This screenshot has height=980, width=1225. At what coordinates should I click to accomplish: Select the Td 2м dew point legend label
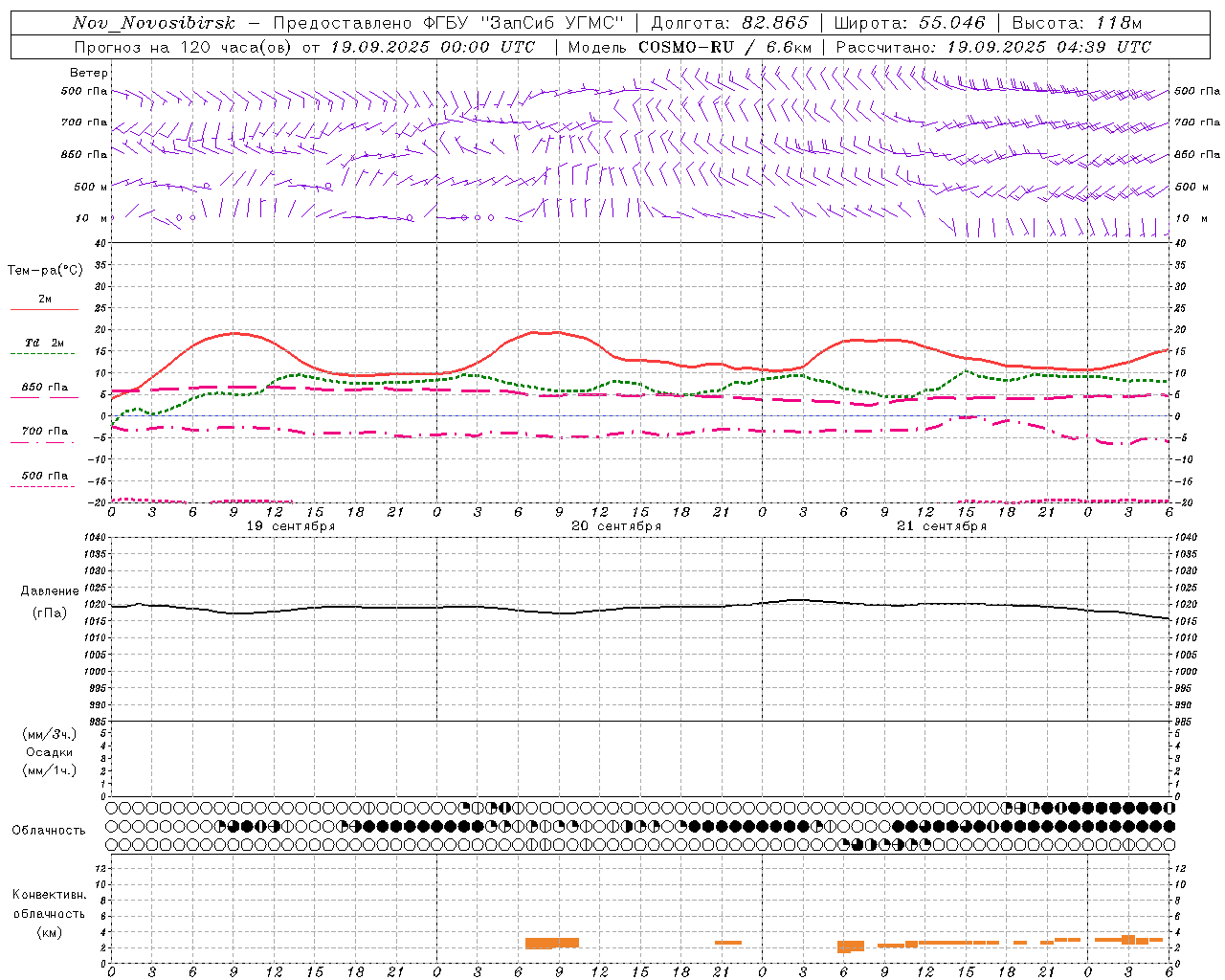point(45,343)
